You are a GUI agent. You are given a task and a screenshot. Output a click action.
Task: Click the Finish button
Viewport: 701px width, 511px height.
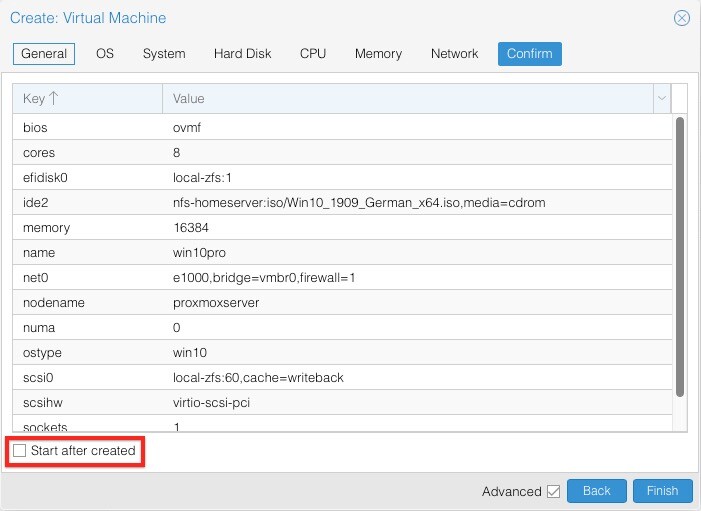coord(663,491)
